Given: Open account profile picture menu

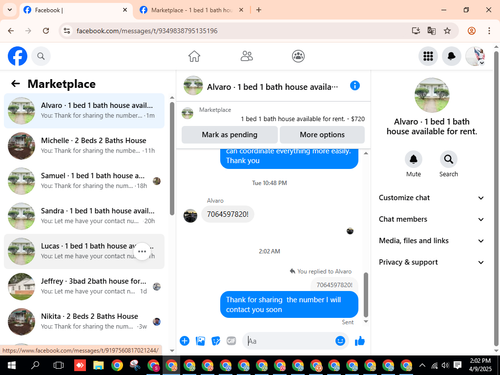Looking at the screenshot, I should point(475,56).
